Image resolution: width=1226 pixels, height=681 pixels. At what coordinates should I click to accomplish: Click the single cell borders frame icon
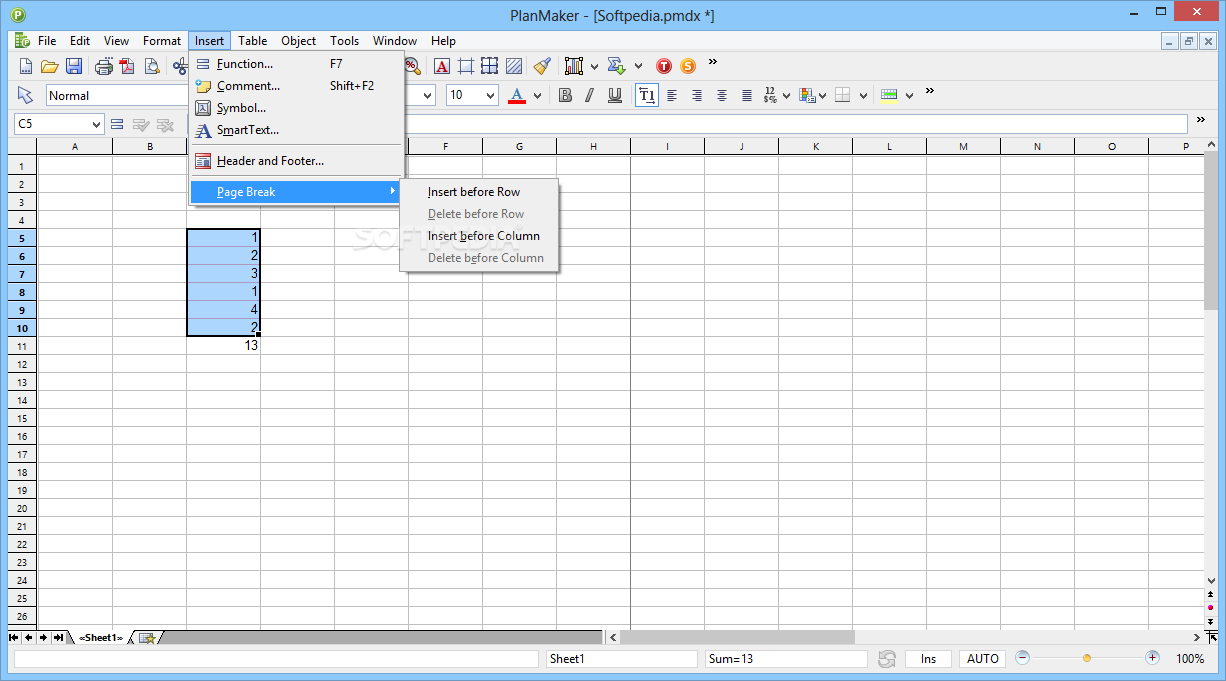465,66
